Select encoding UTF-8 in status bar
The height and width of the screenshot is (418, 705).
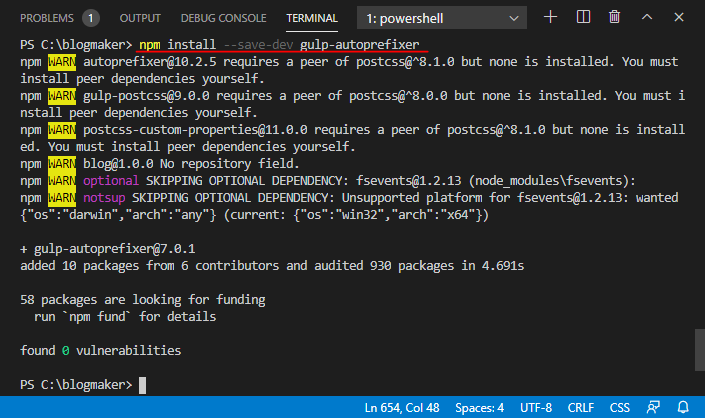536,408
